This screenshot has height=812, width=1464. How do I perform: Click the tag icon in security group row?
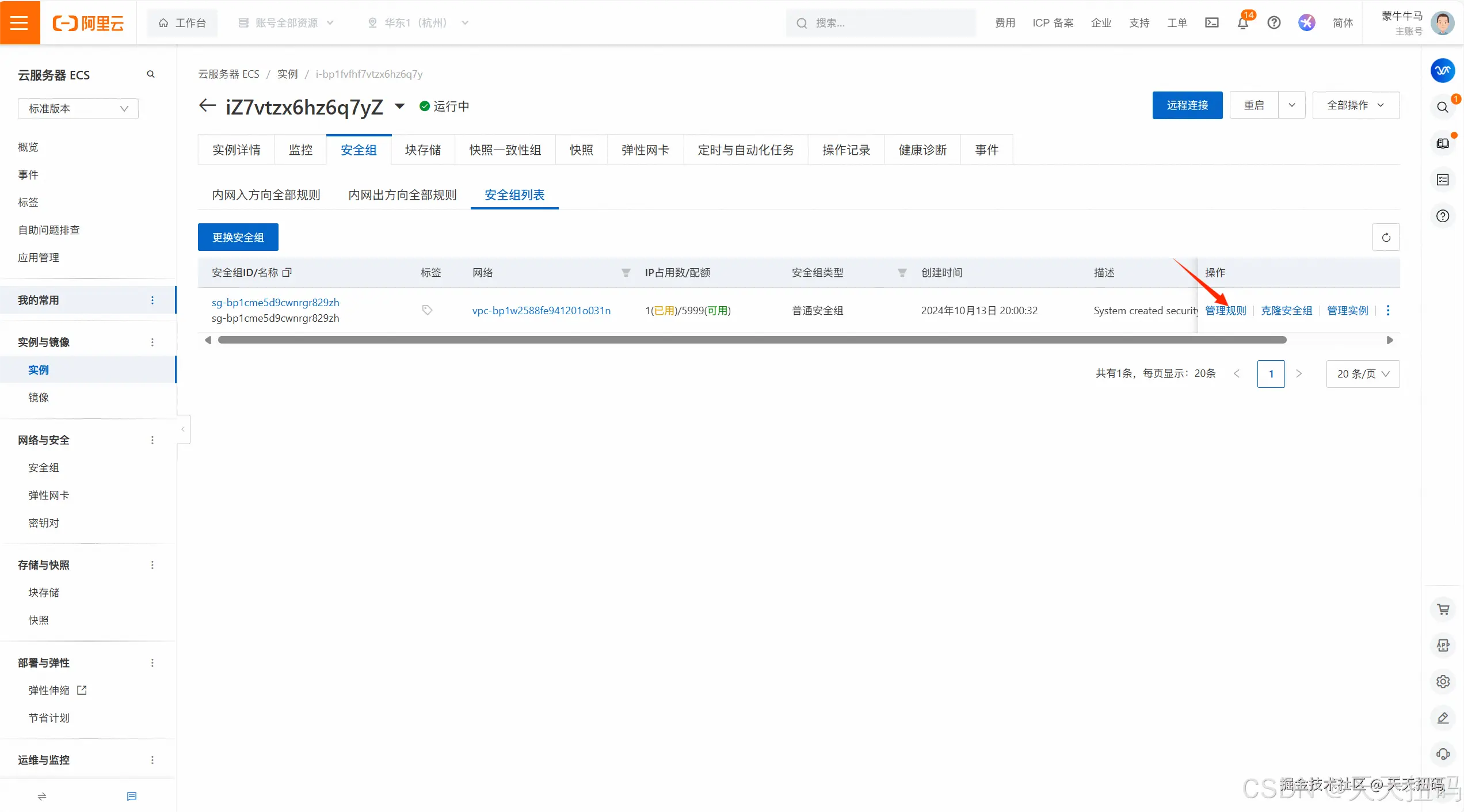(427, 310)
